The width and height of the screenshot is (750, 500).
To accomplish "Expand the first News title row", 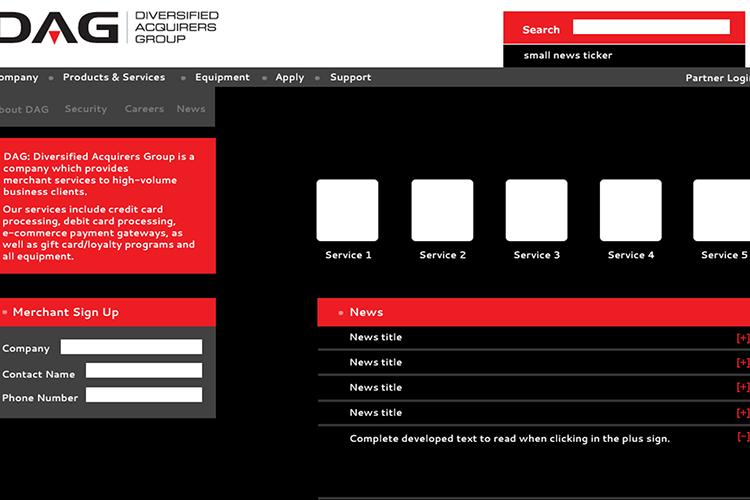I will [743, 338].
